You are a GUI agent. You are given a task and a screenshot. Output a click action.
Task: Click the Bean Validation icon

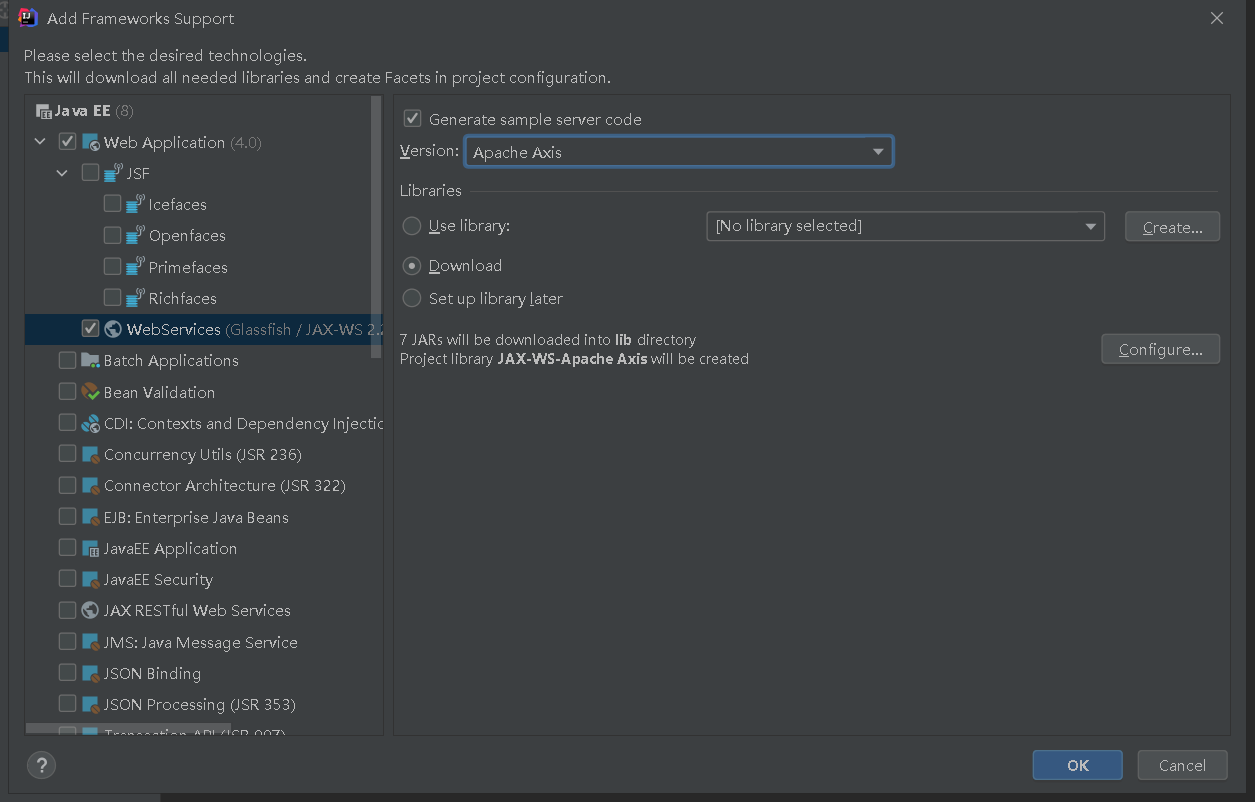(x=91, y=392)
